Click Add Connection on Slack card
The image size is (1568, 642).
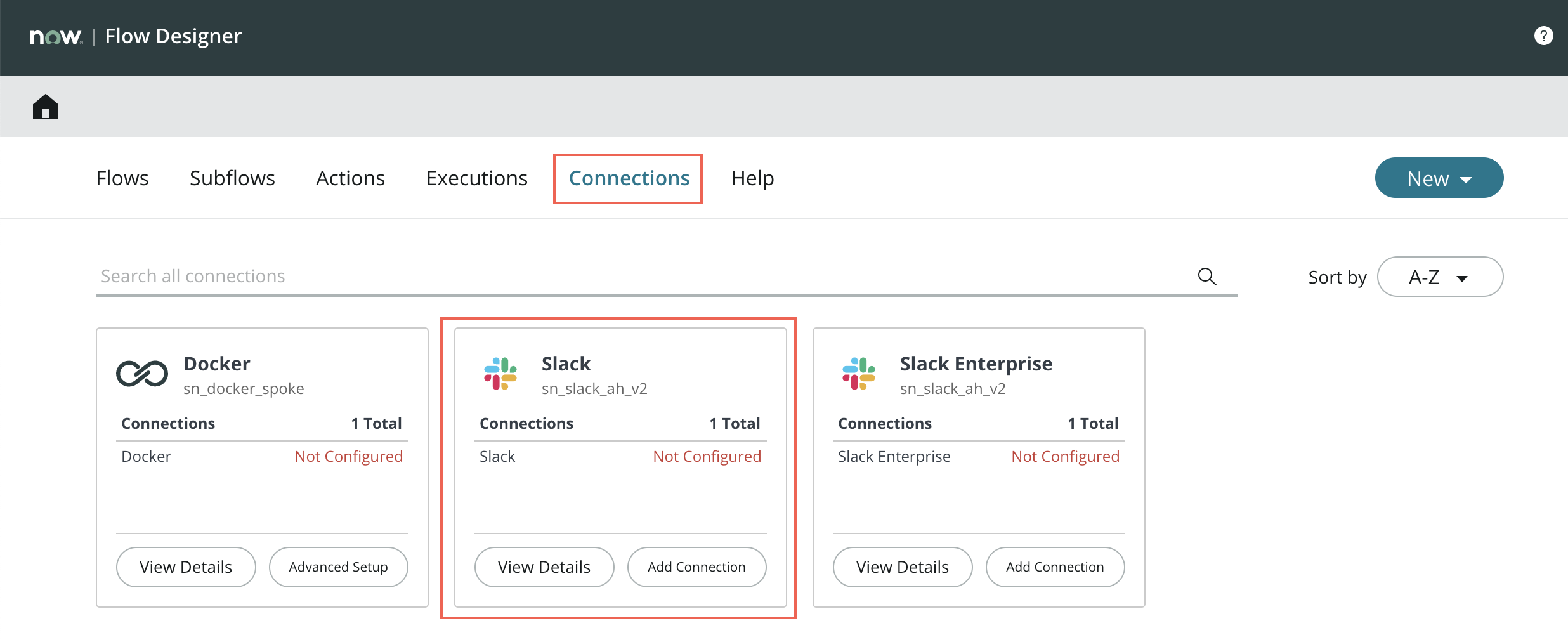click(696, 567)
